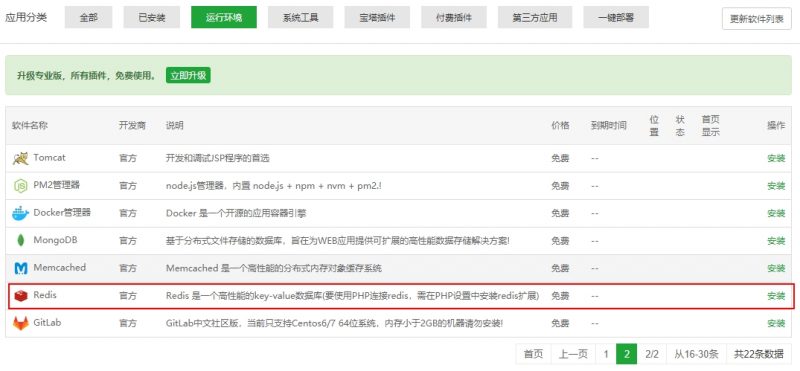Open the 系统工具 category tab

[x=301, y=17]
